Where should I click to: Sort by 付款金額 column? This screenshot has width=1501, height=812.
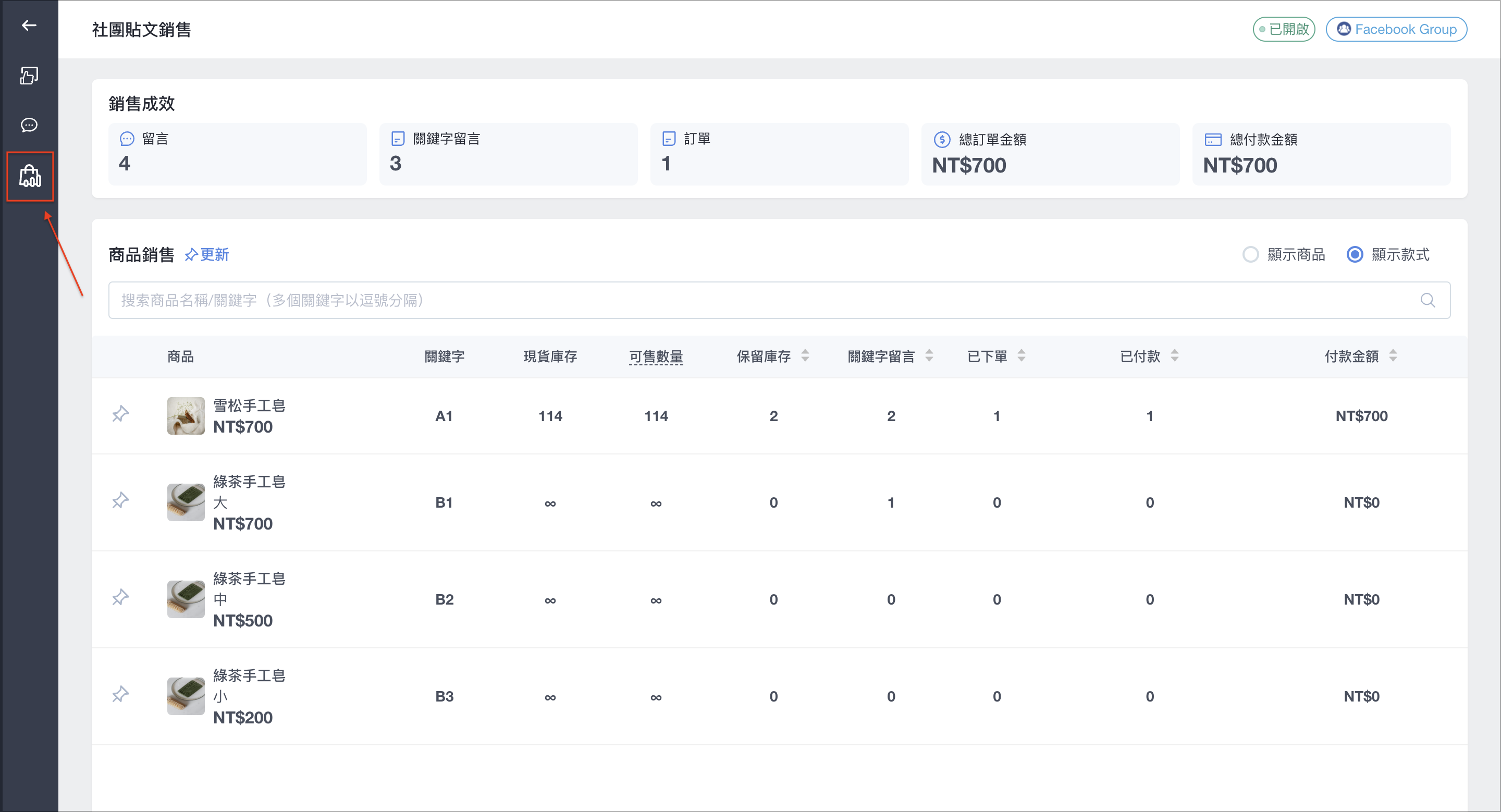[1393, 355]
